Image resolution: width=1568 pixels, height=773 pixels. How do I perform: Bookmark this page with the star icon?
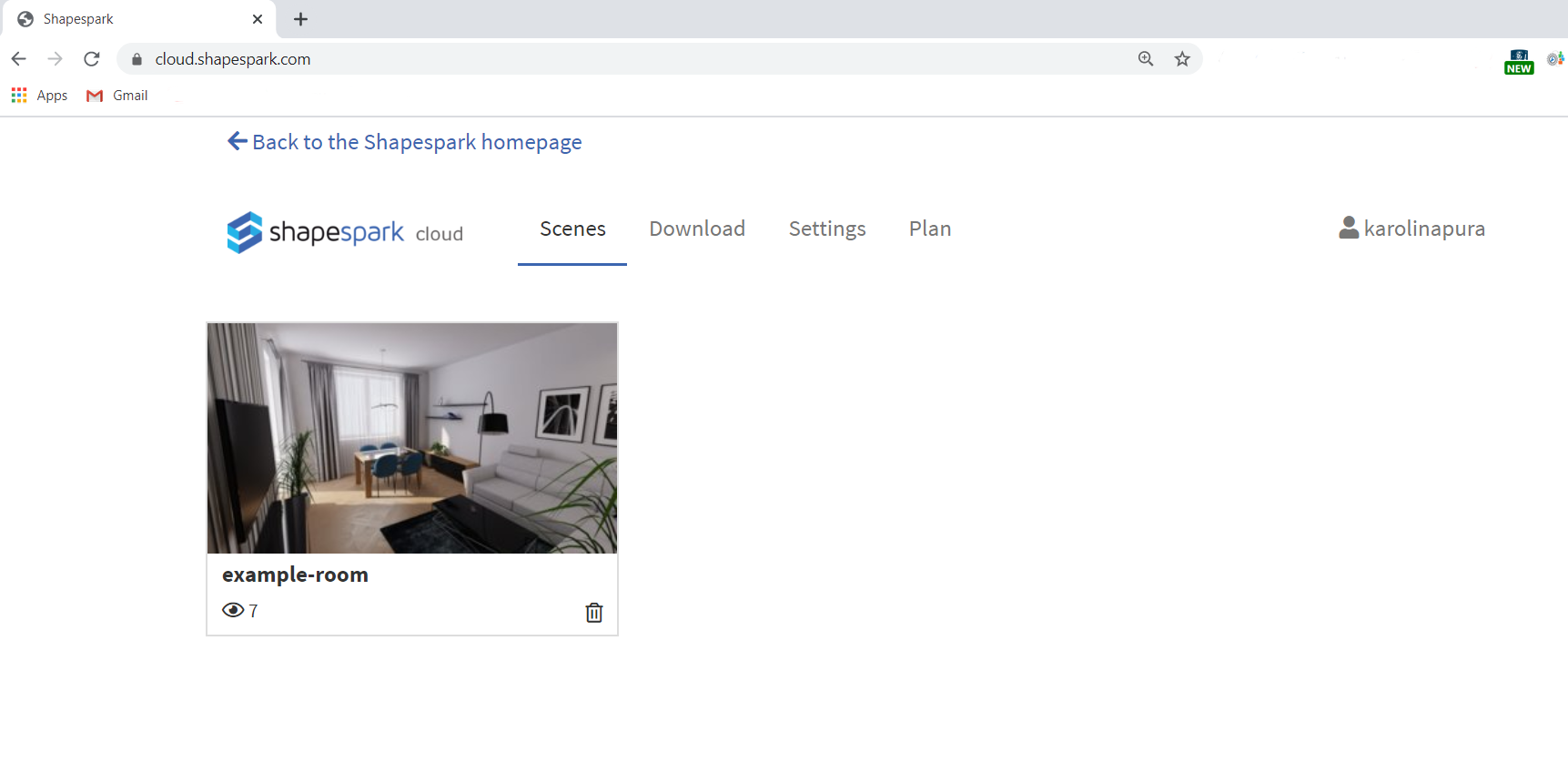[1182, 59]
